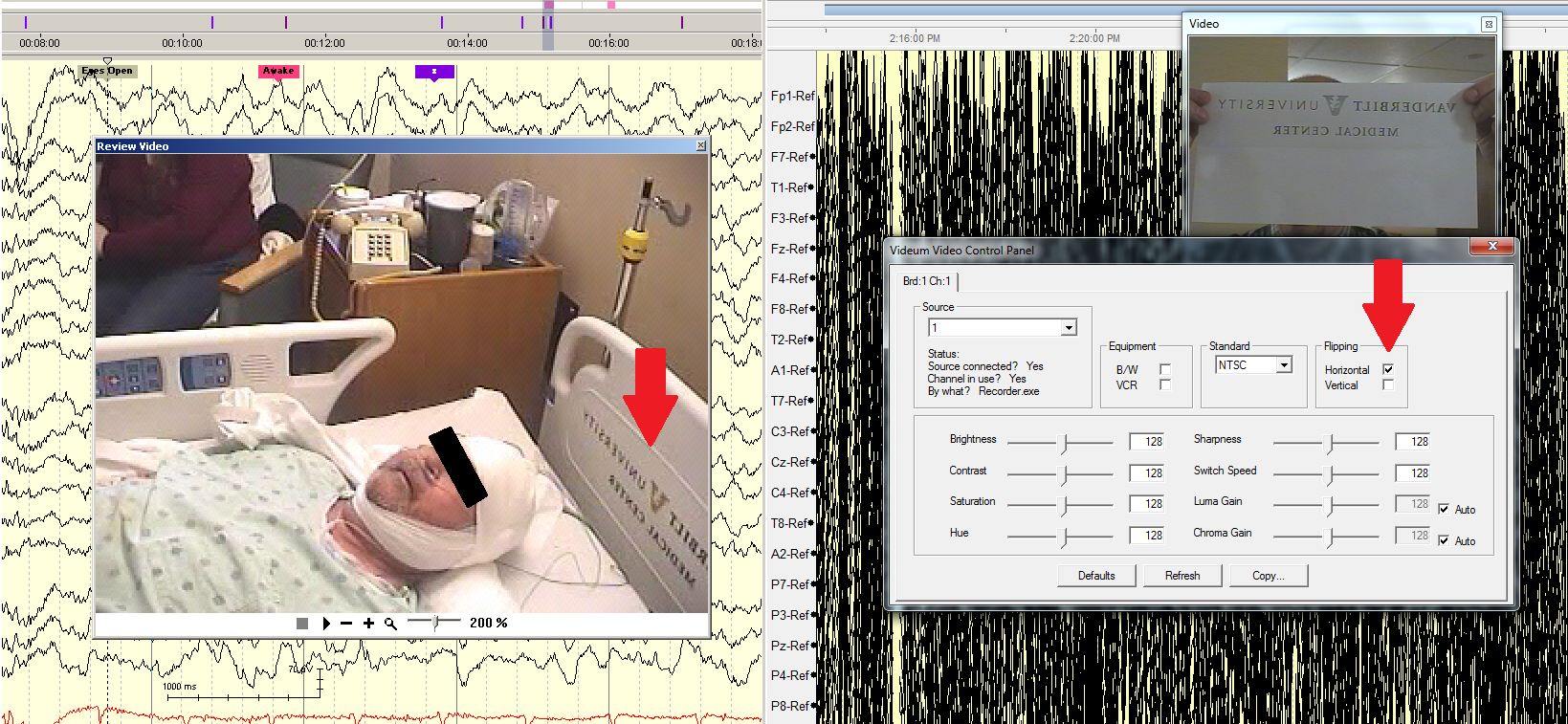This screenshot has width=1568, height=724.
Task: Tick the B/W equipment checkbox
Action: 1165,369
